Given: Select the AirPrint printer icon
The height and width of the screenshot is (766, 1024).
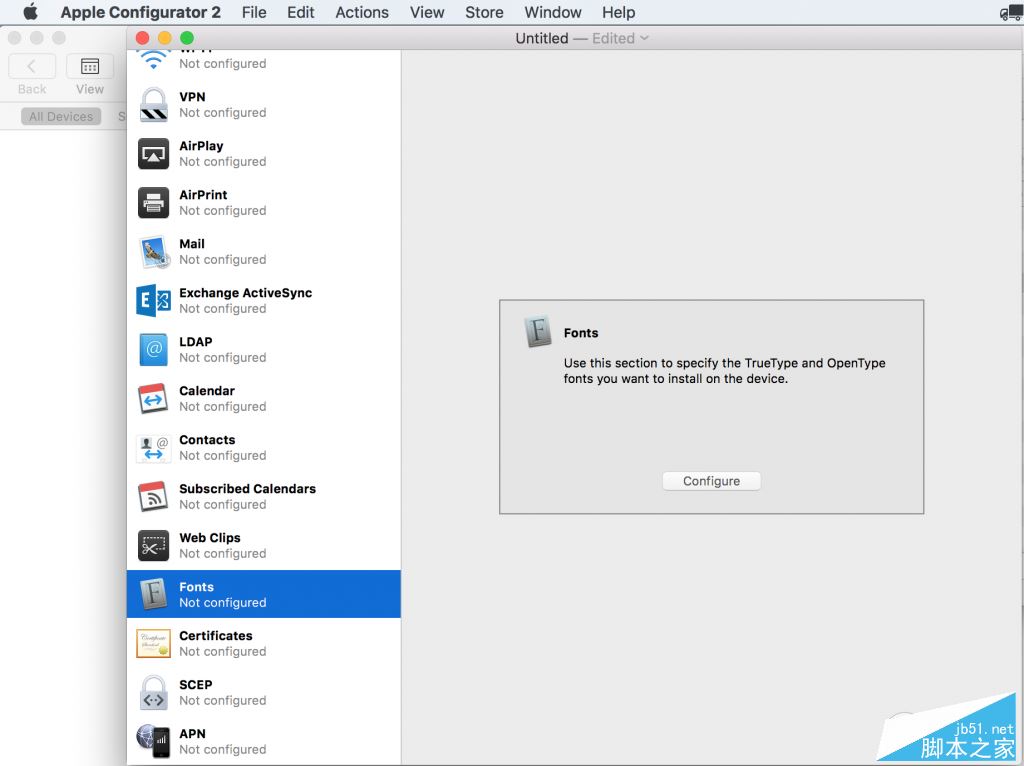Looking at the screenshot, I should click(153, 203).
